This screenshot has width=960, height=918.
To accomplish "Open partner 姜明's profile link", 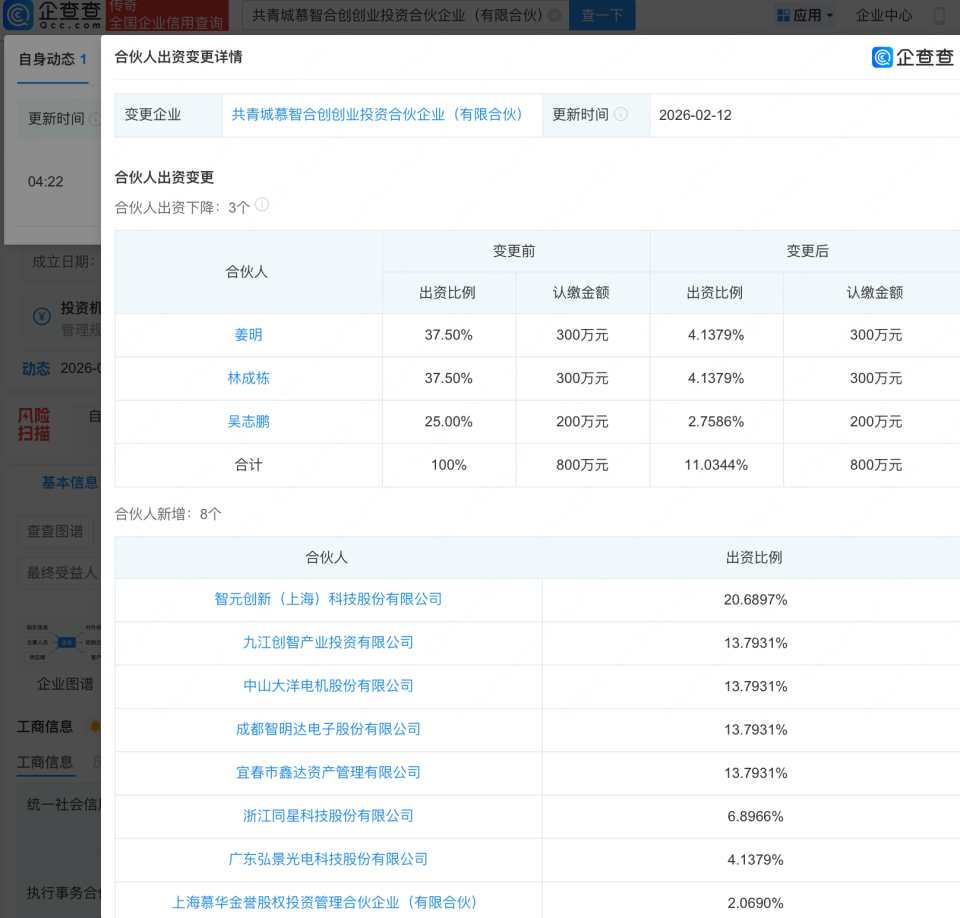I will point(247,335).
